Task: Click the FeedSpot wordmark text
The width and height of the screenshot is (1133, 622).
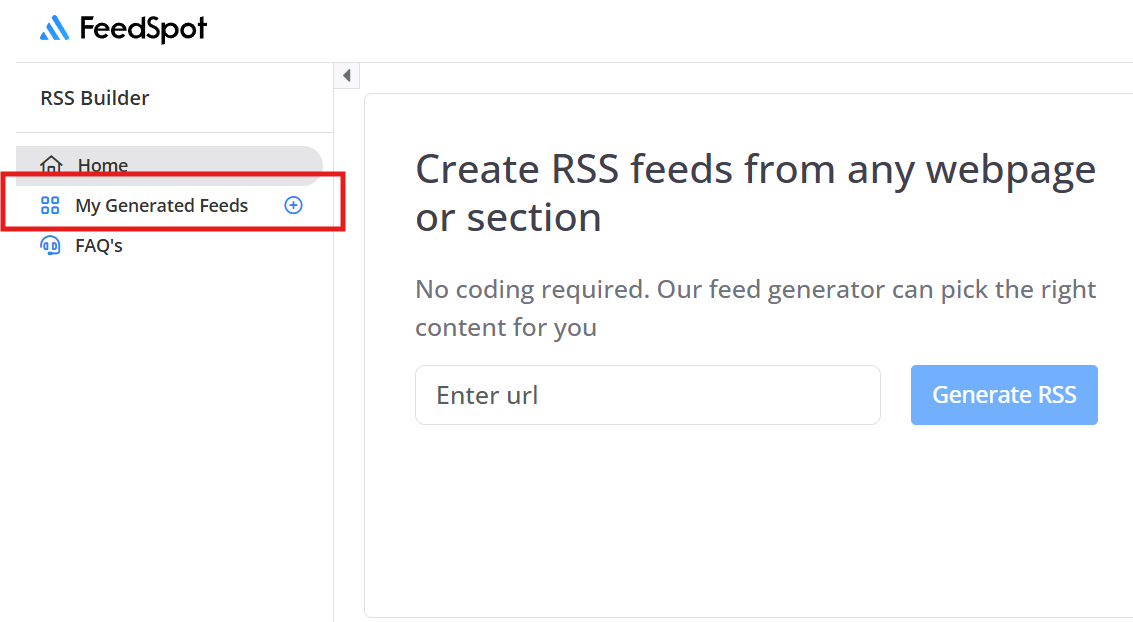Action: (143, 29)
